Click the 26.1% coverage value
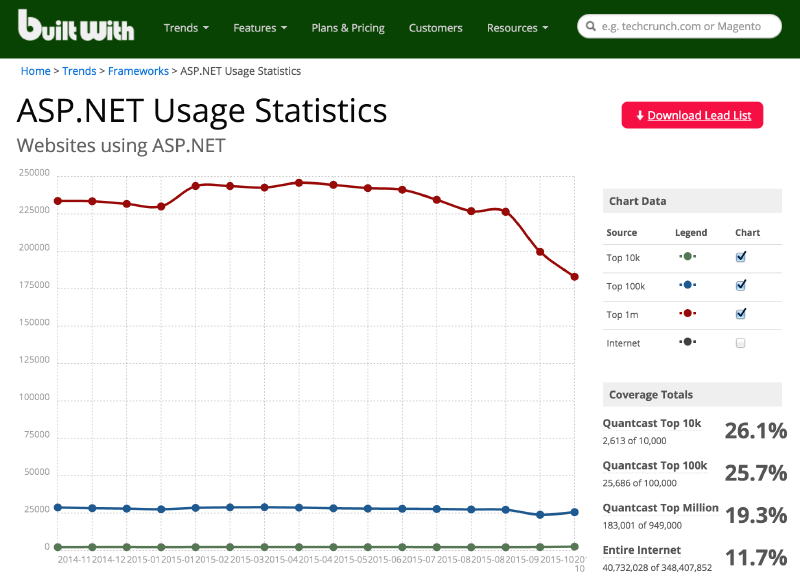800x588 pixels. [x=756, y=431]
